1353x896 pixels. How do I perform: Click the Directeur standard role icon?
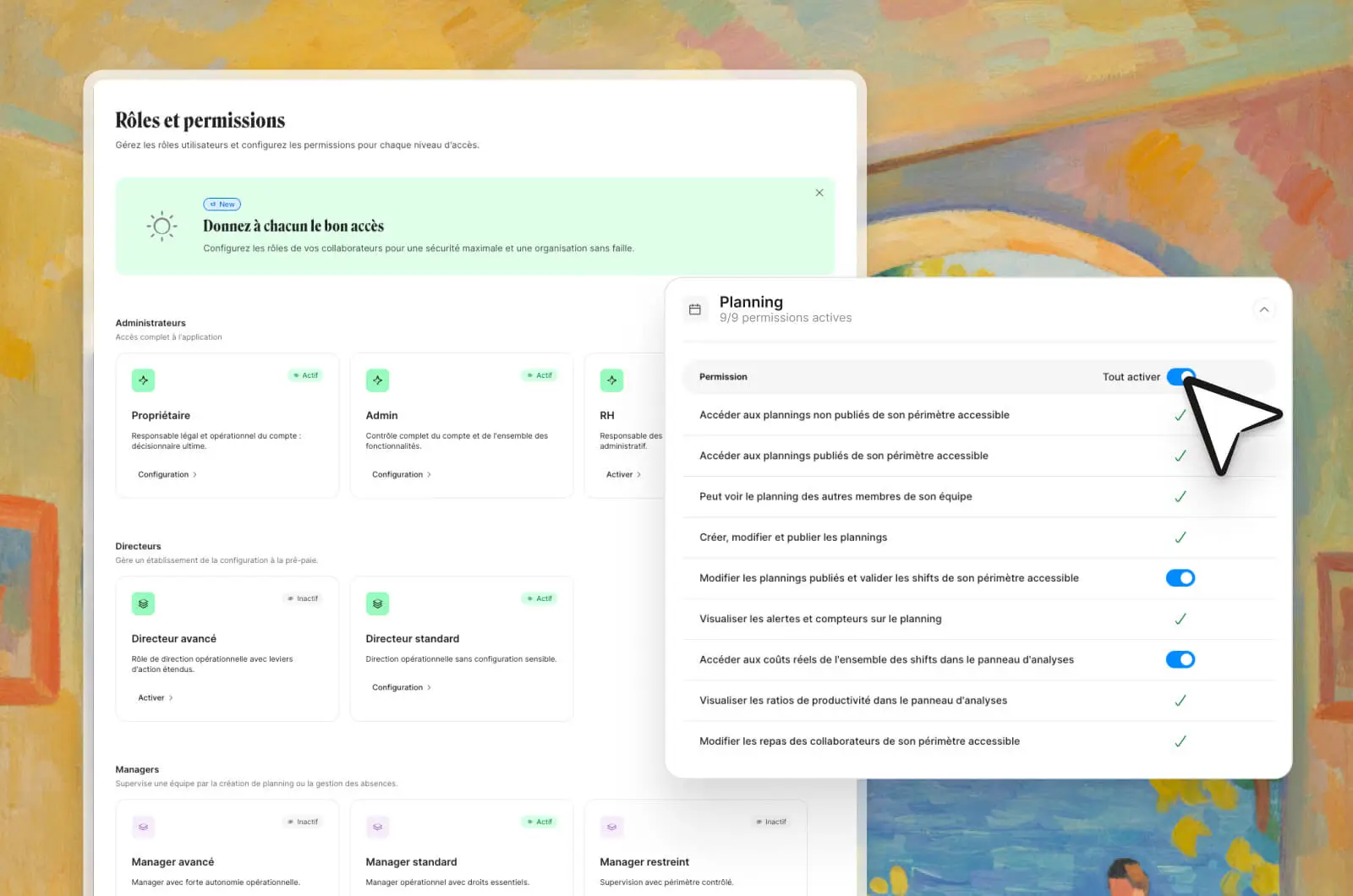(378, 604)
